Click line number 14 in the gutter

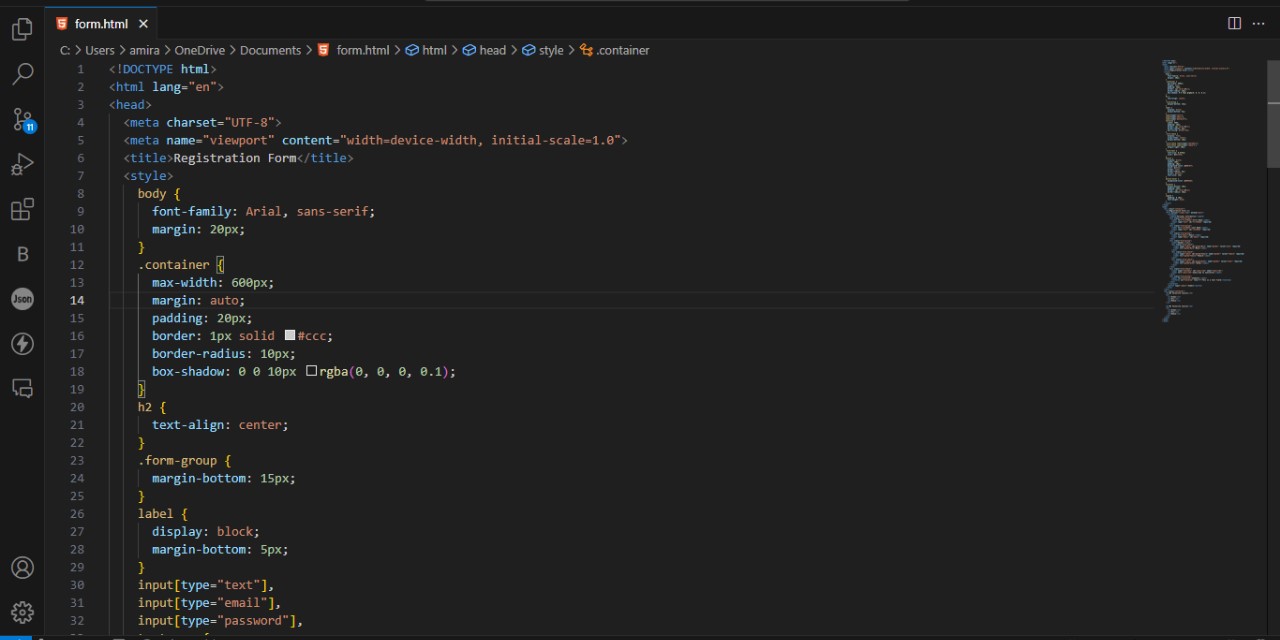click(77, 300)
